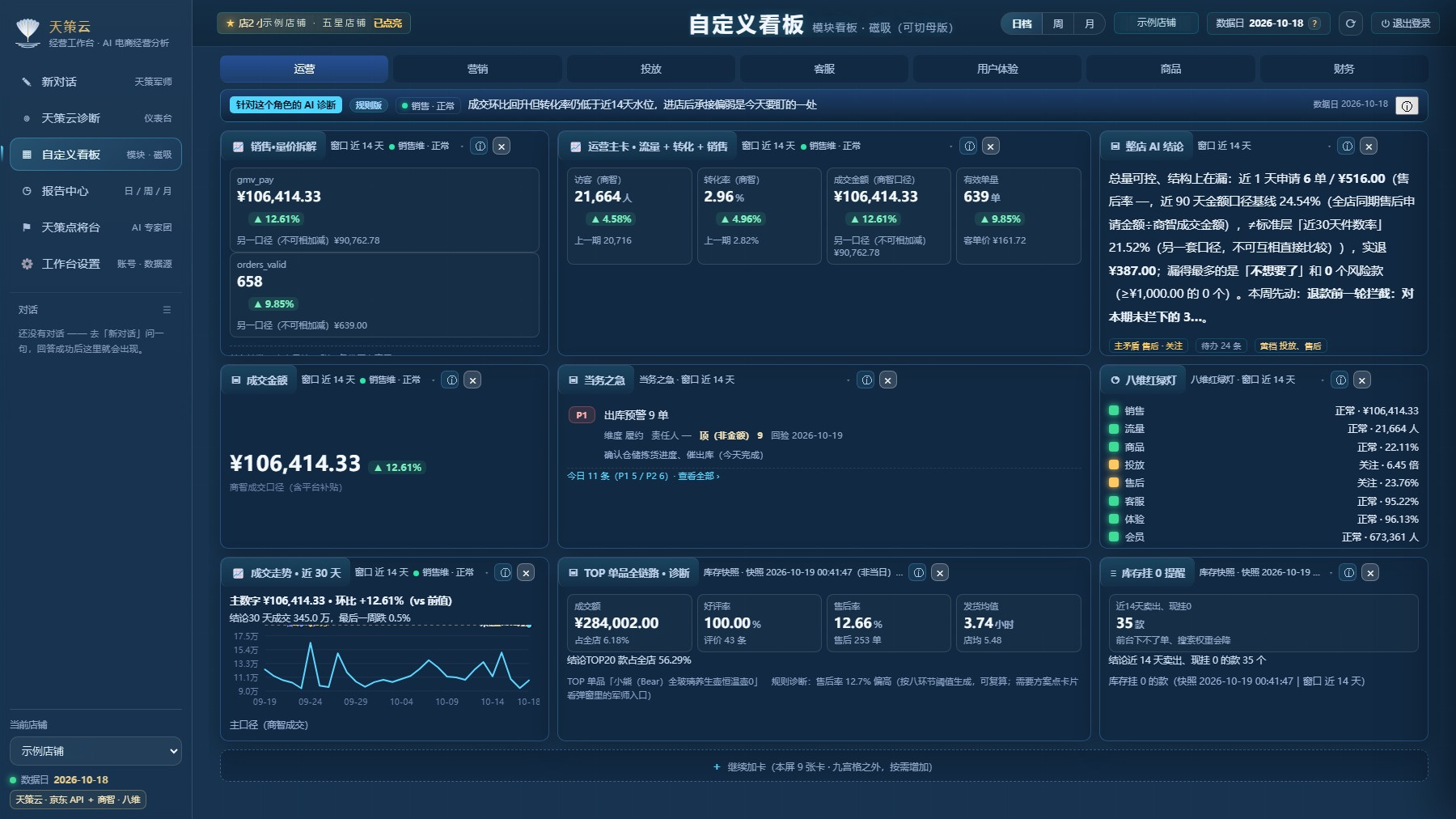Switch to the 财务 tab
This screenshot has height=819, width=1456.
[x=1344, y=69]
